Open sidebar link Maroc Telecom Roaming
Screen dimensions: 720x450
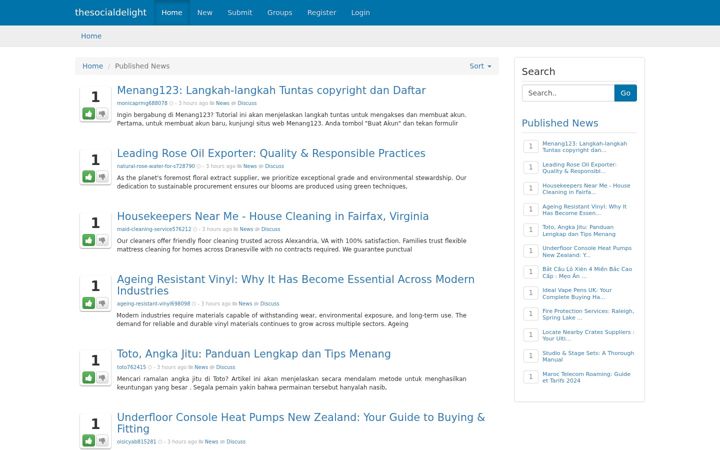point(586,377)
